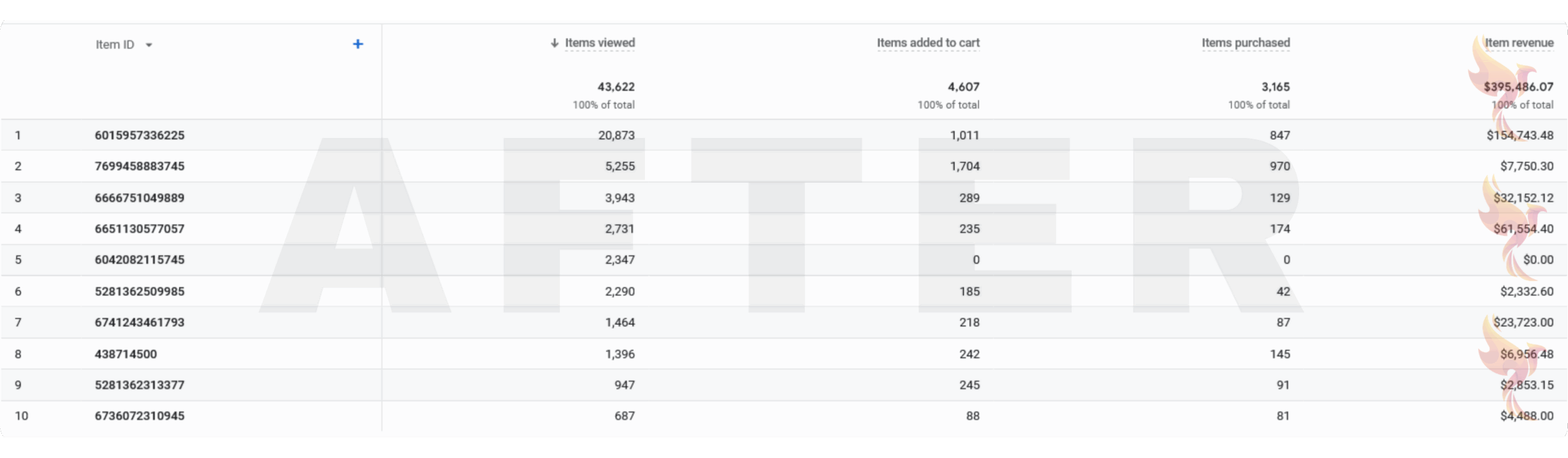Click the sort arrow beside Items viewed
Viewport: 1568px width, 458px height.
click(x=554, y=43)
